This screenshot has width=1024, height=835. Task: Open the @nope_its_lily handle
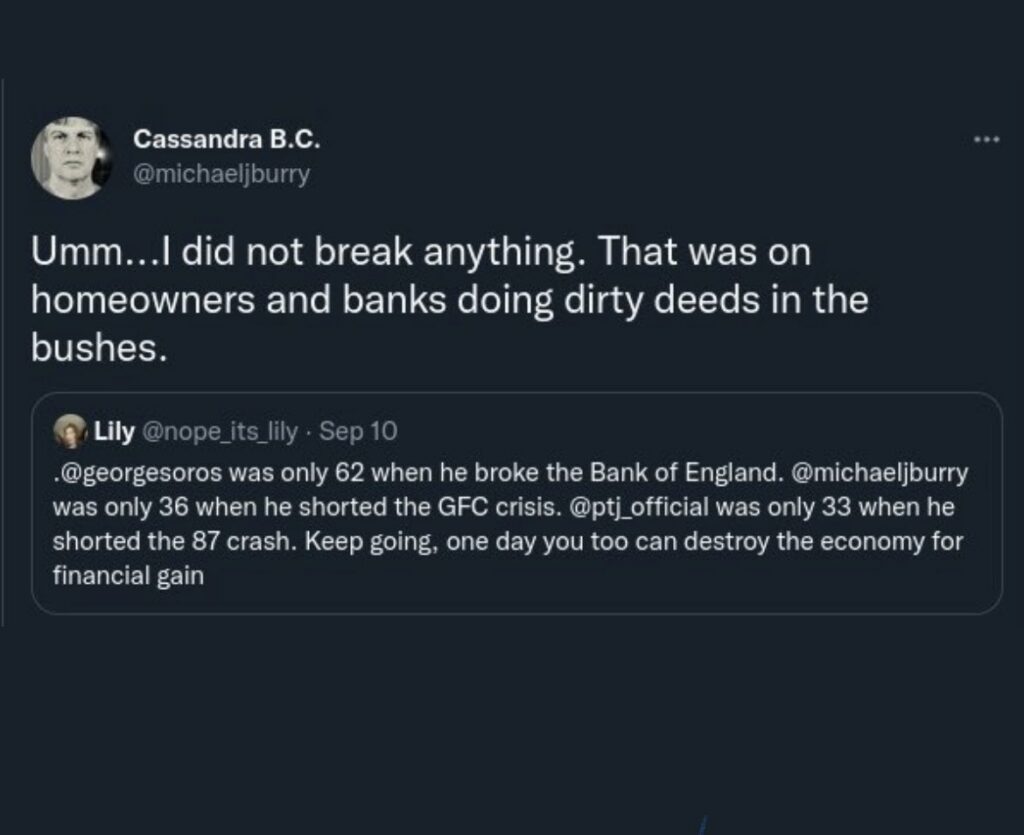224,431
